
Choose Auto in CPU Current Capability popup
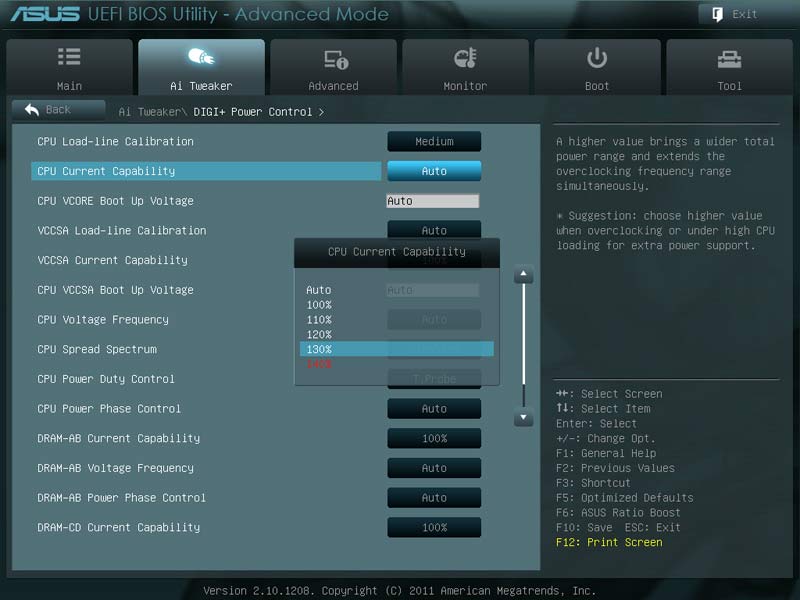[x=319, y=290]
